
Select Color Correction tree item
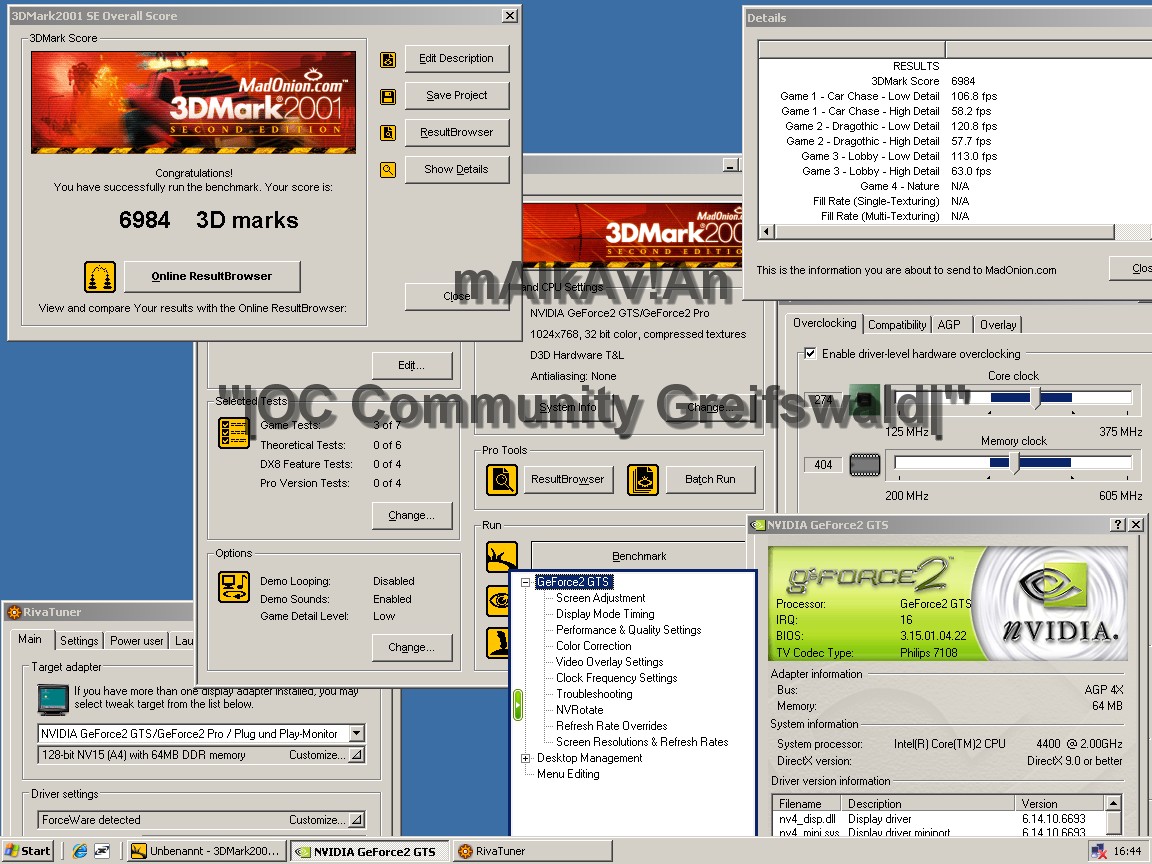[594, 647]
